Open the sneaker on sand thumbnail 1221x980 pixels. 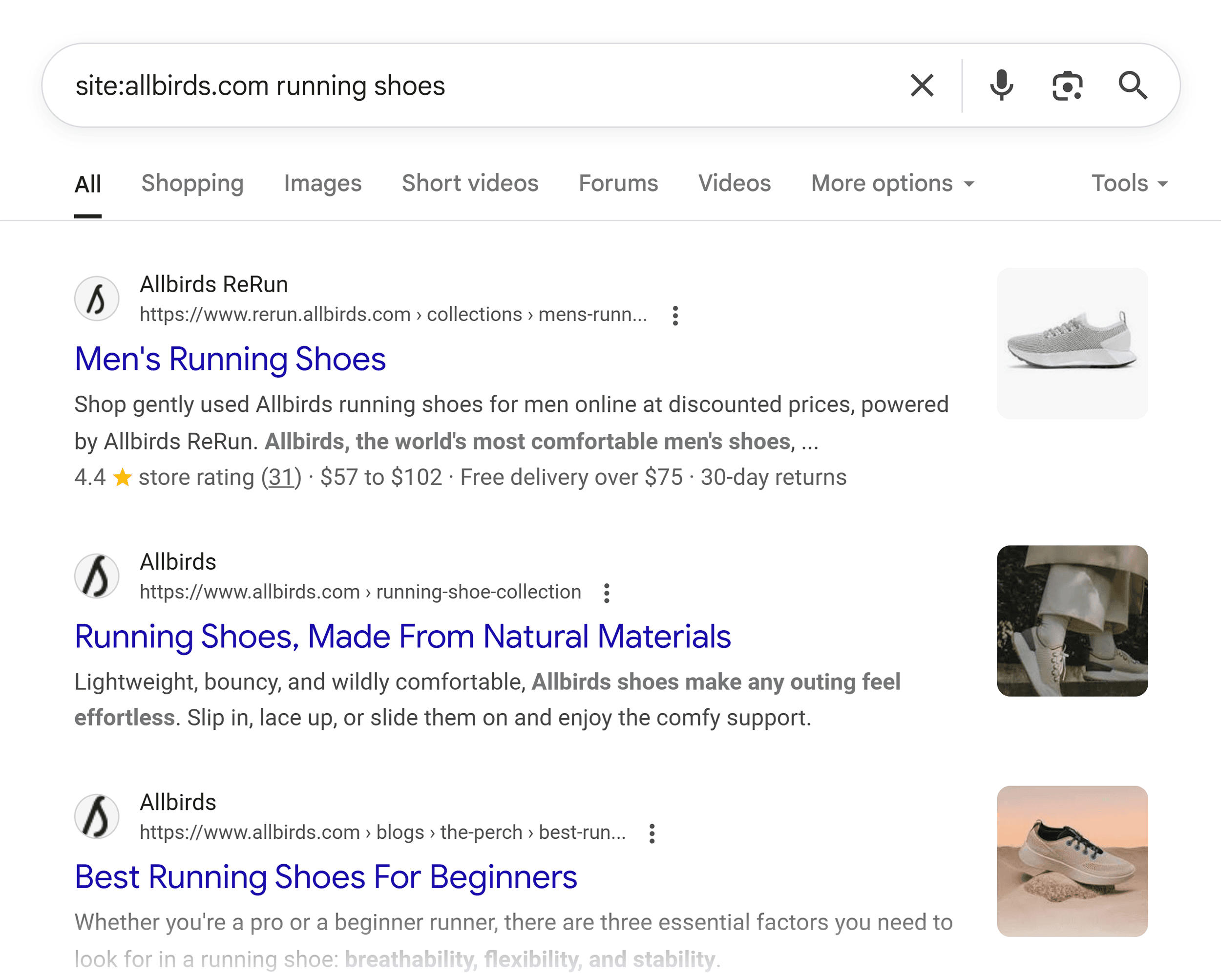pos(1073,861)
